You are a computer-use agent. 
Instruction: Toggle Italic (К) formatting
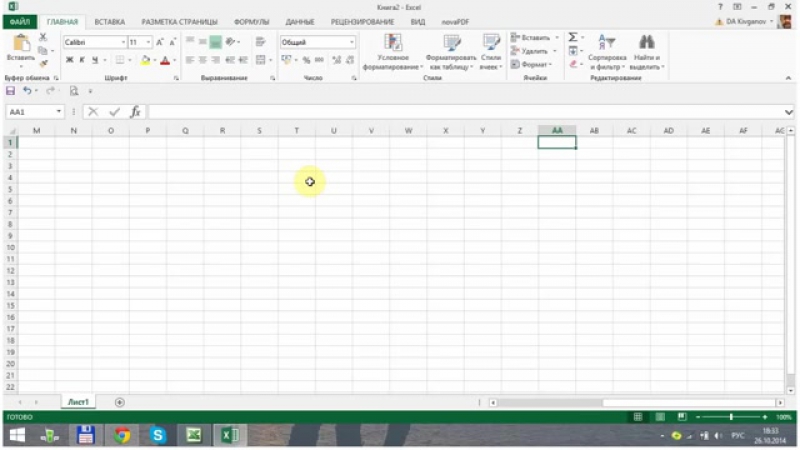pos(82,60)
